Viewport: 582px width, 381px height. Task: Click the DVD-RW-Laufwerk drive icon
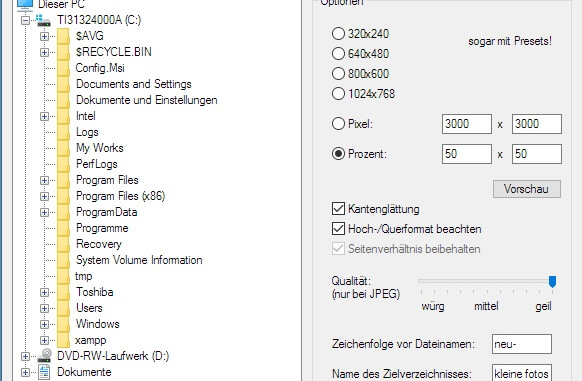pos(45,356)
